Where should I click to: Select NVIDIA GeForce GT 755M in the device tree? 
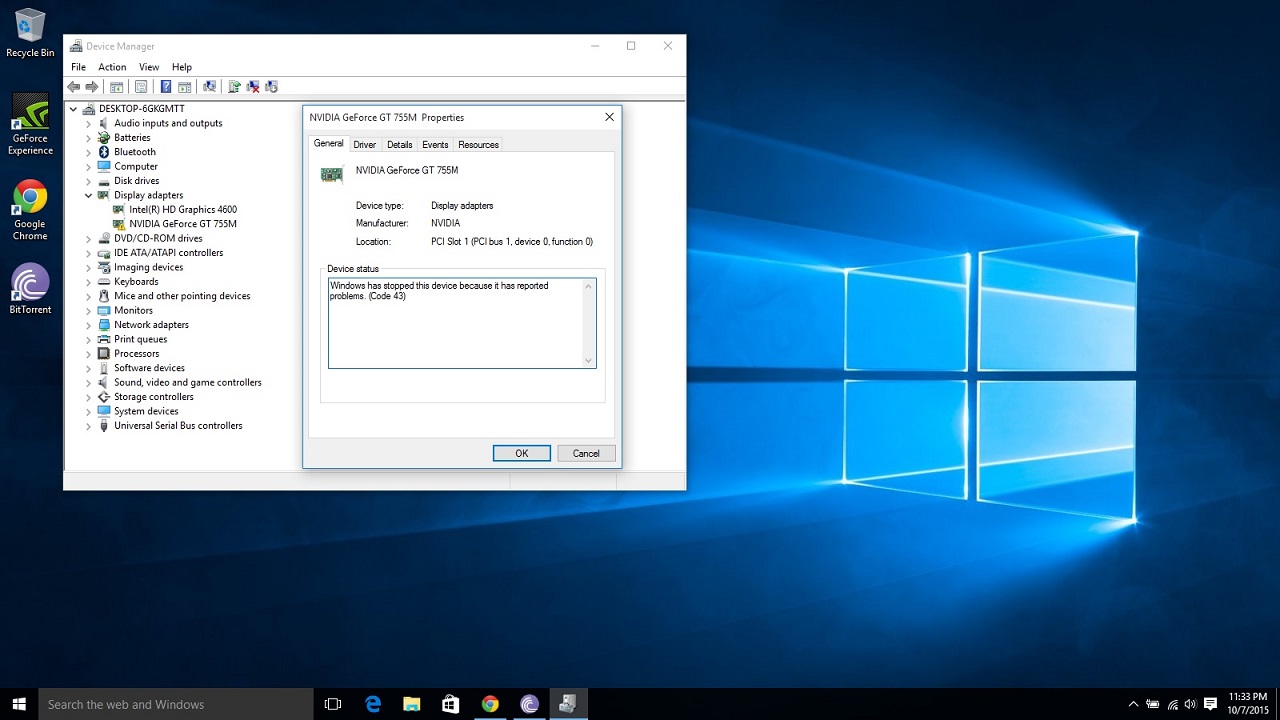tap(183, 224)
